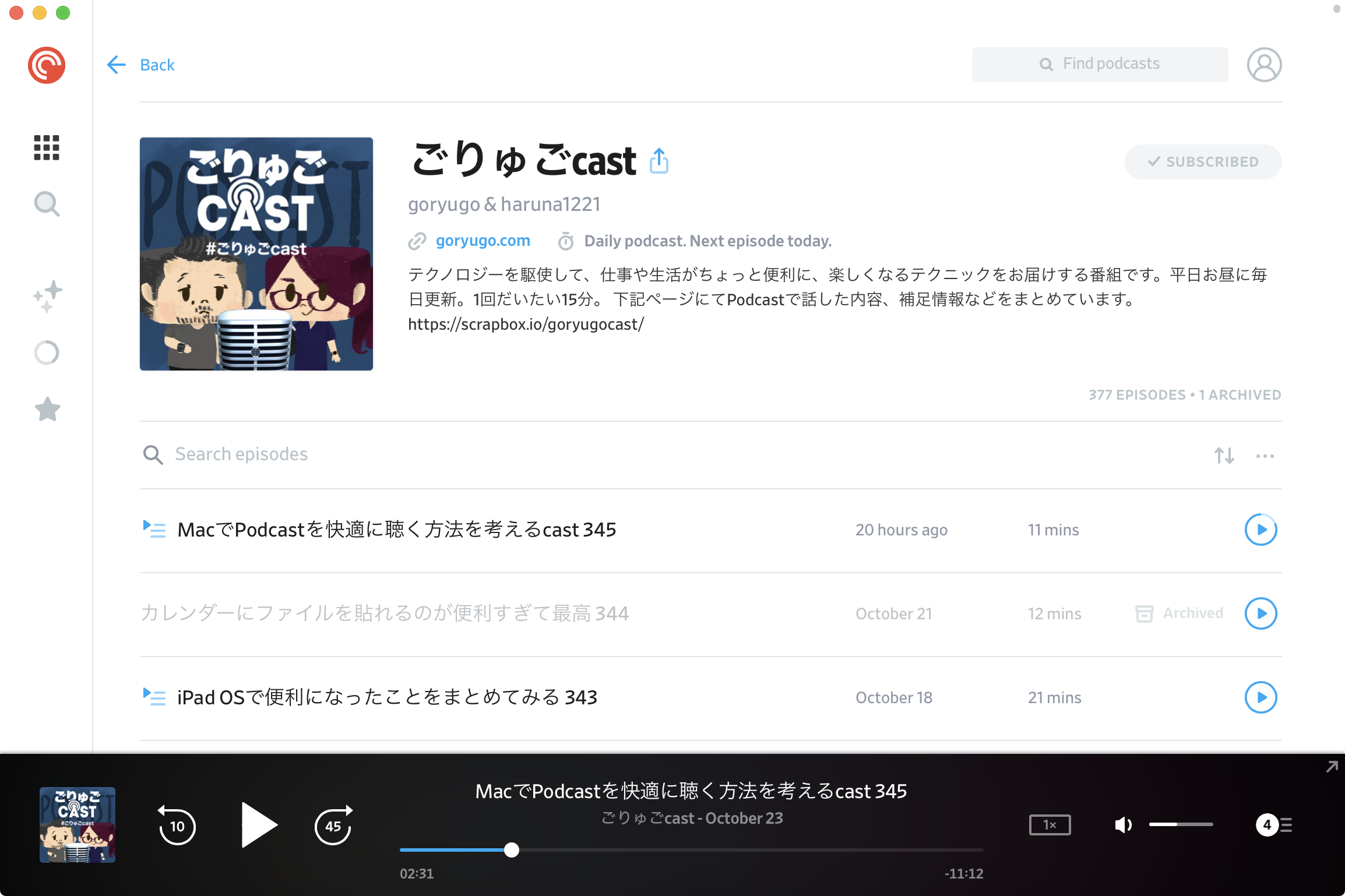Skip forward 45 seconds in player
1345x896 pixels.
click(333, 825)
